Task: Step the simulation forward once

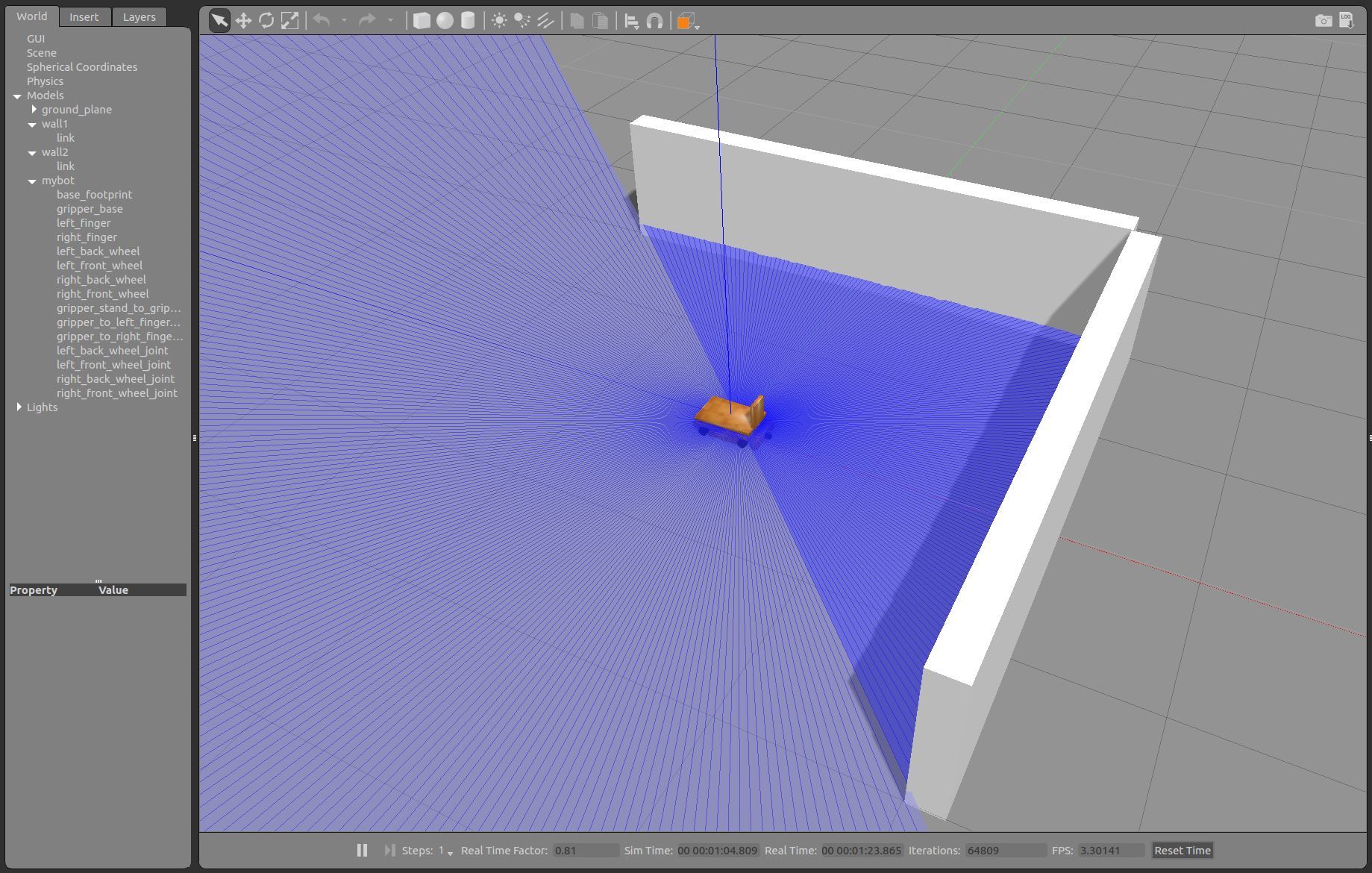Action: click(x=389, y=850)
